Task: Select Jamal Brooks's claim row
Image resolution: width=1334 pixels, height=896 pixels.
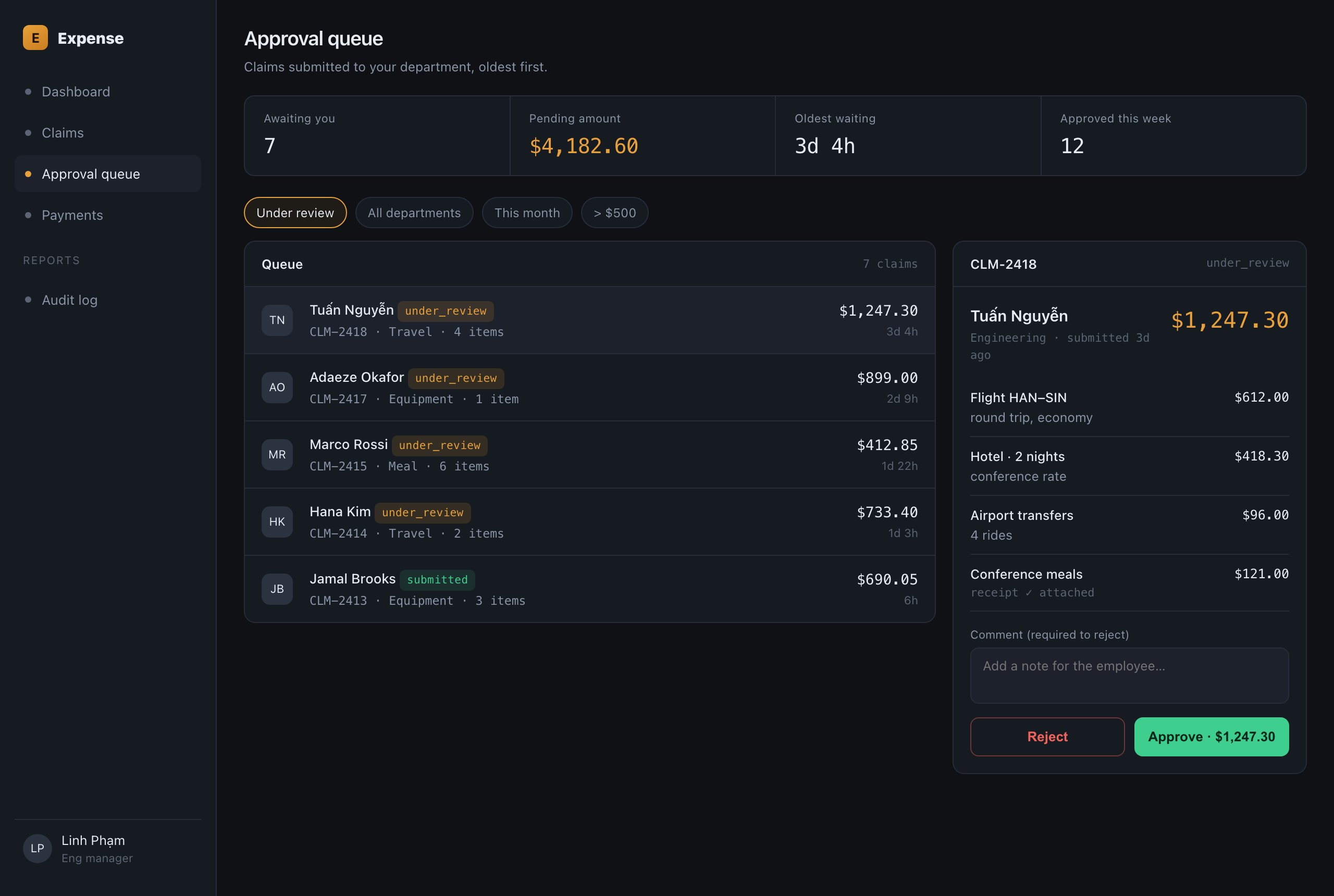Action: click(x=590, y=589)
